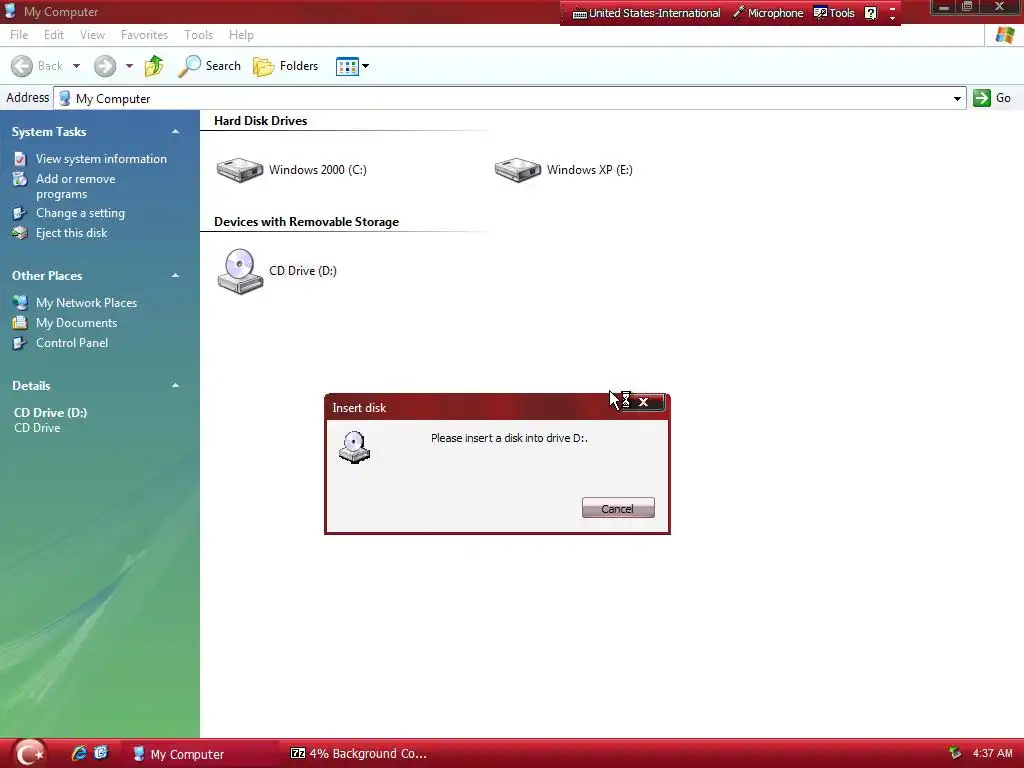Open My Network Places link

pyautogui.click(x=86, y=302)
